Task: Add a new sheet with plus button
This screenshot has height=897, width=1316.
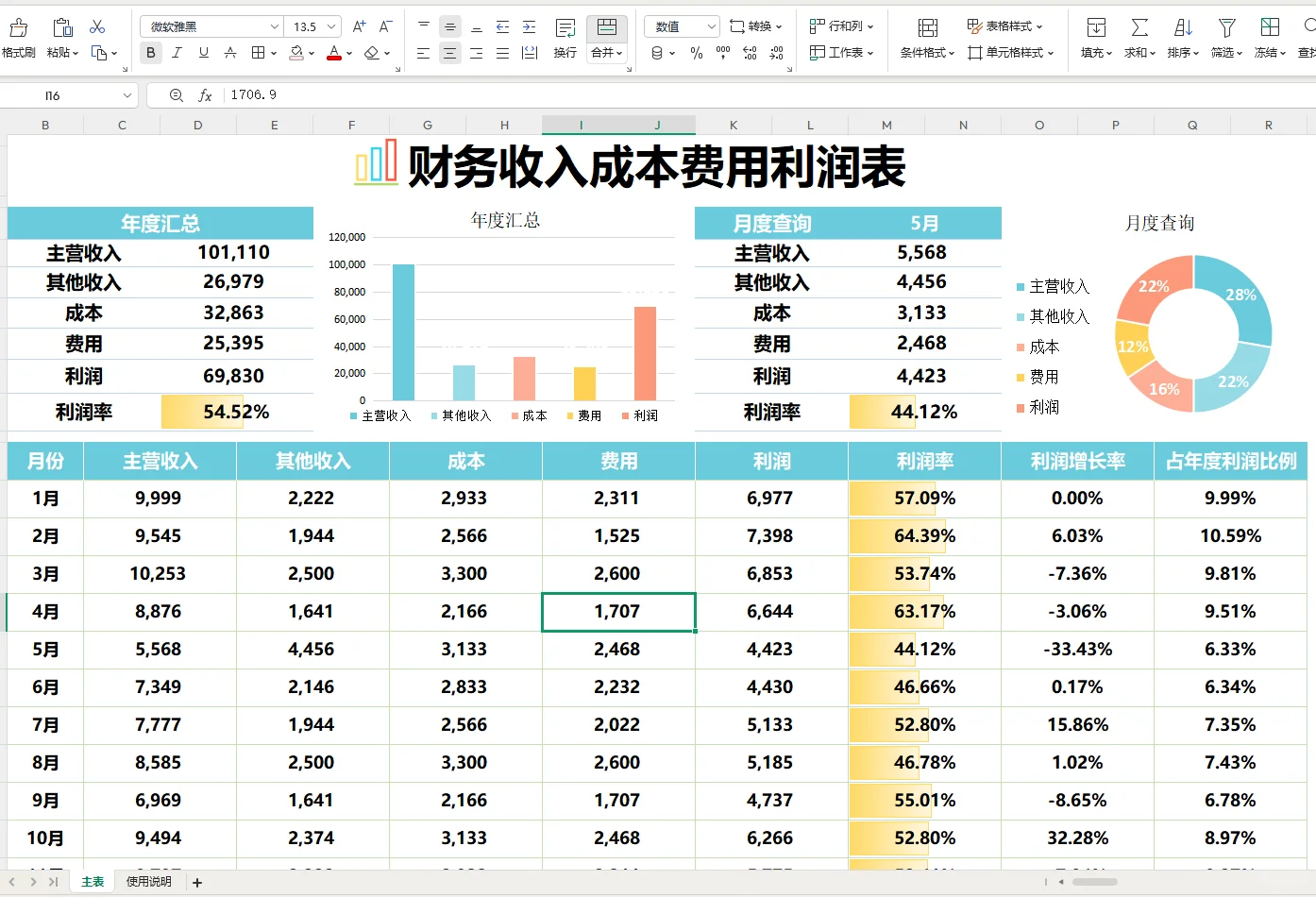Action: pos(197,883)
